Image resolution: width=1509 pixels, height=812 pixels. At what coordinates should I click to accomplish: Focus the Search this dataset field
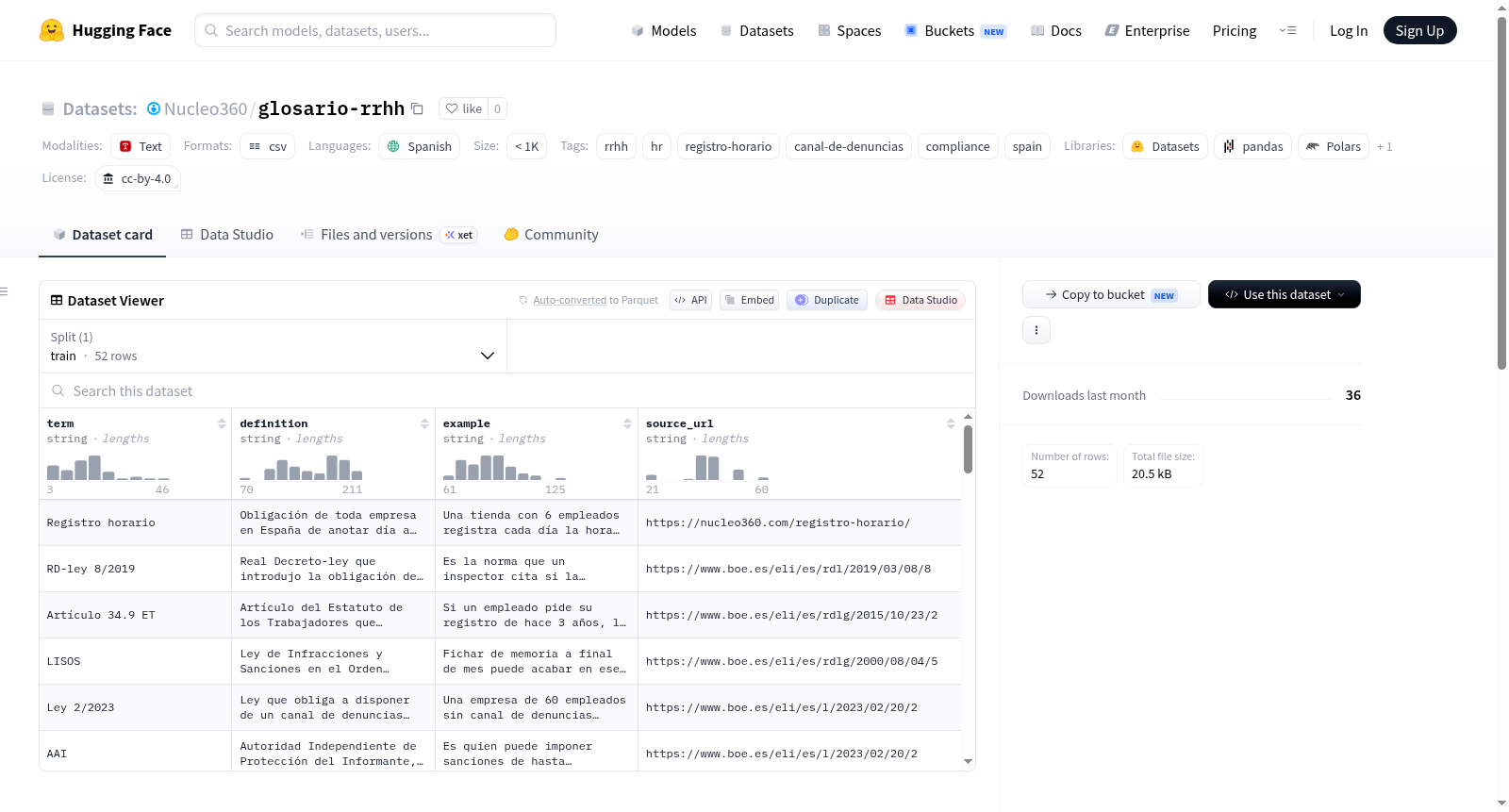(x=507, y=390)
